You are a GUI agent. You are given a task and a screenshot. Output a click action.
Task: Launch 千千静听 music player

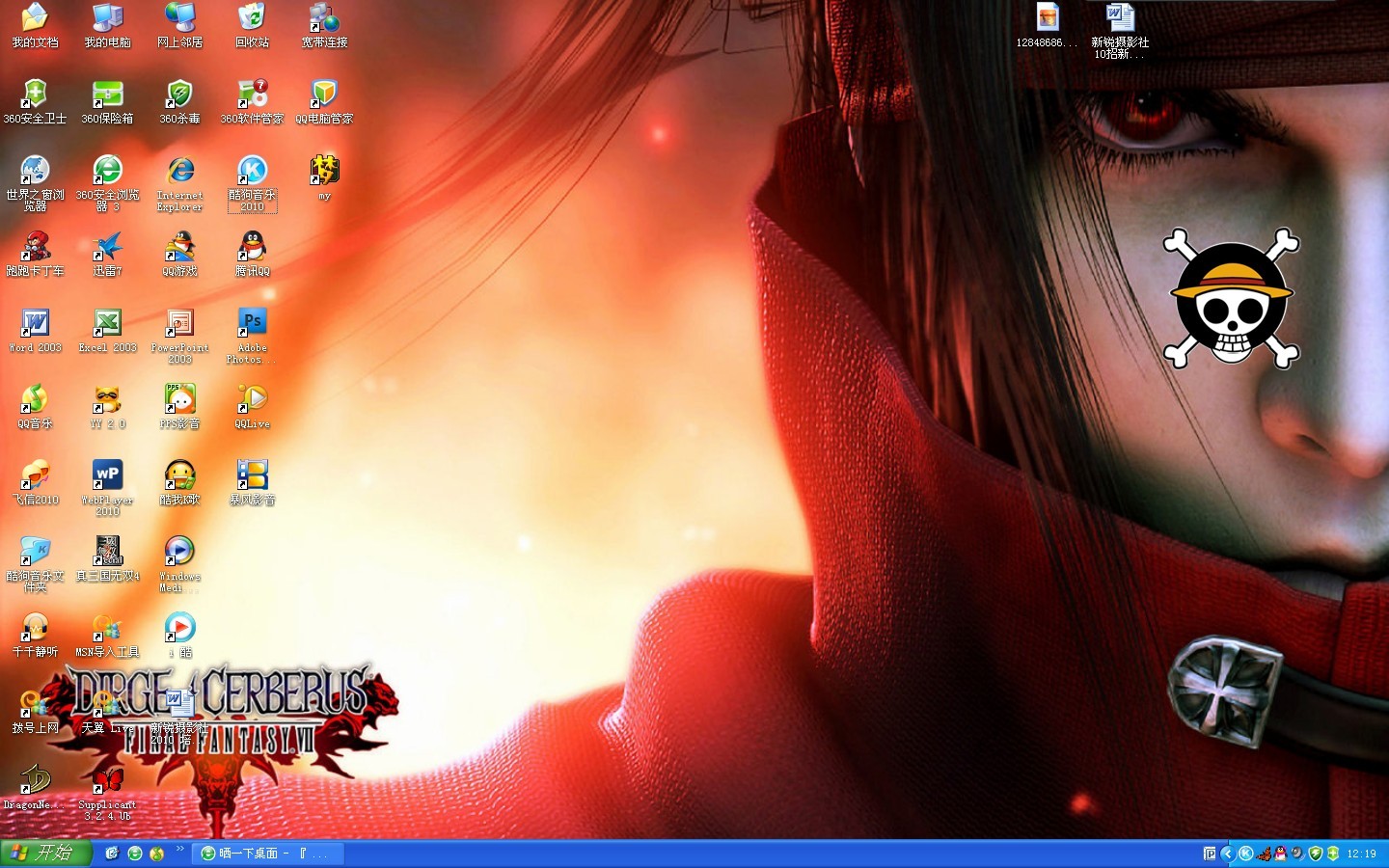click(x=35, y=635)
